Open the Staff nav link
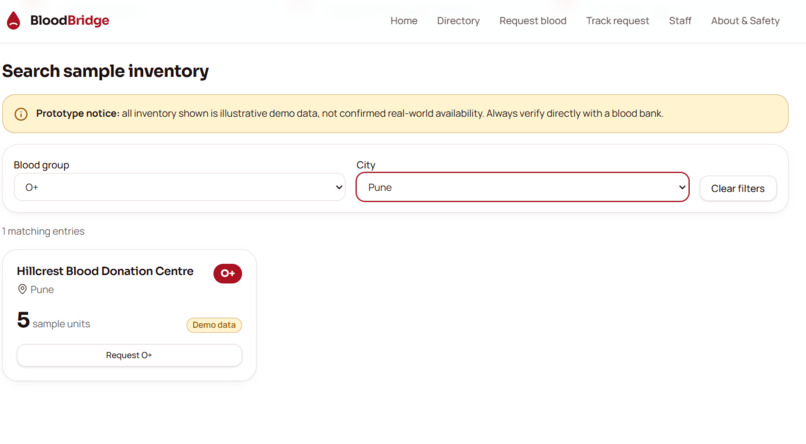Image resolution: width=806 pixels, height=444 pixels. point(680,21)
